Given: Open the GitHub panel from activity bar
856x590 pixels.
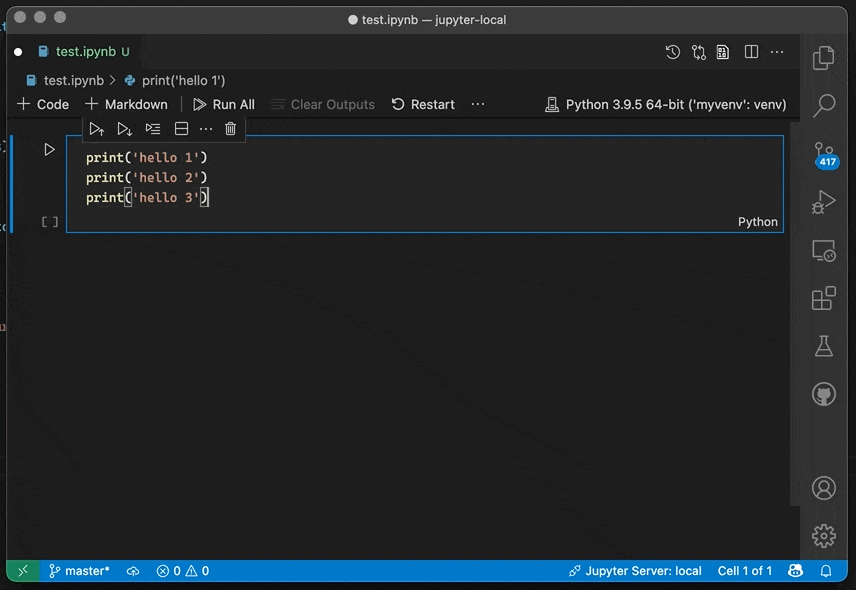Looking at the screenshot, I should coord(824,395).
